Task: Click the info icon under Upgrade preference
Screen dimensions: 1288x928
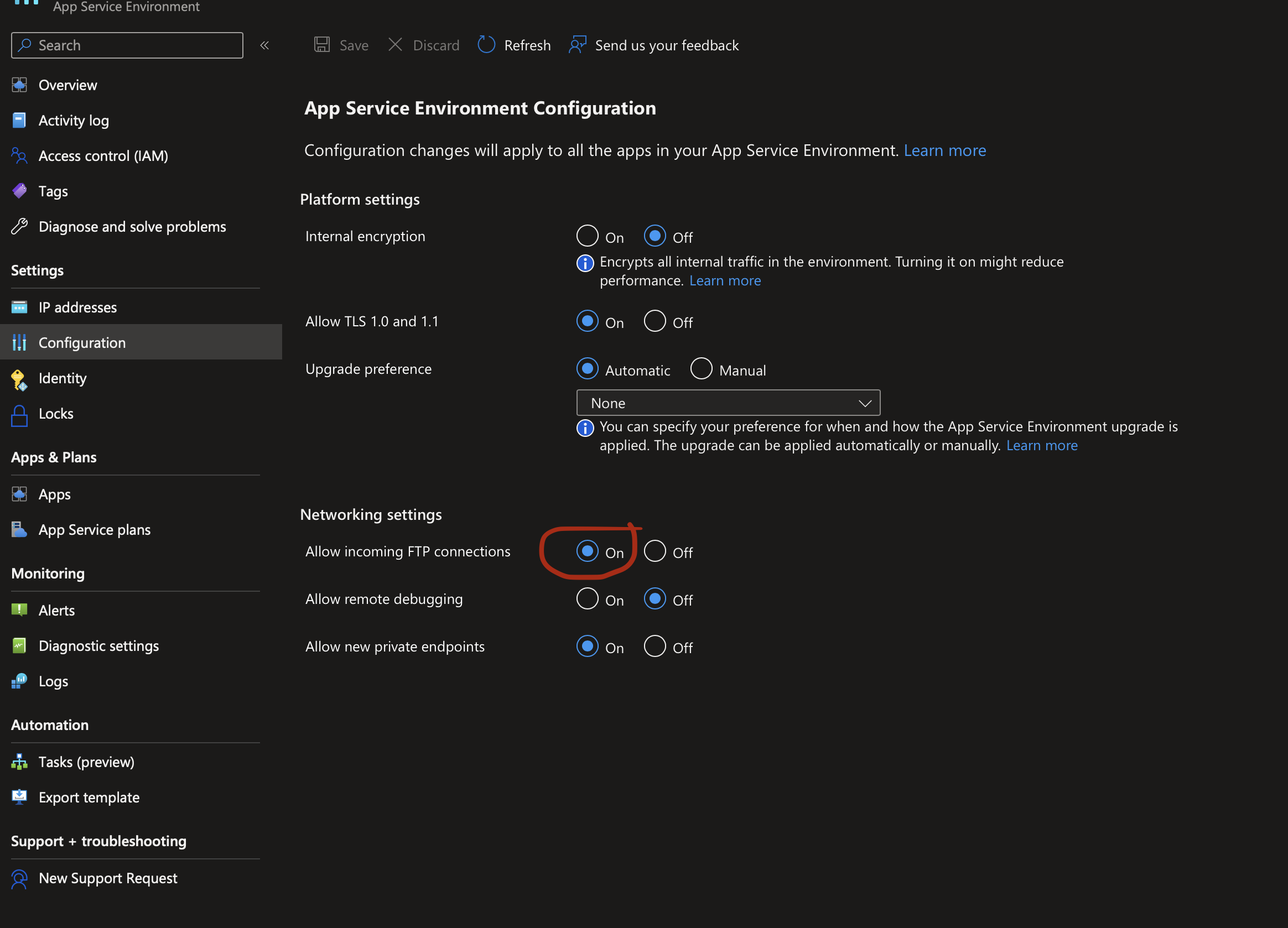Action: point(585,427)
